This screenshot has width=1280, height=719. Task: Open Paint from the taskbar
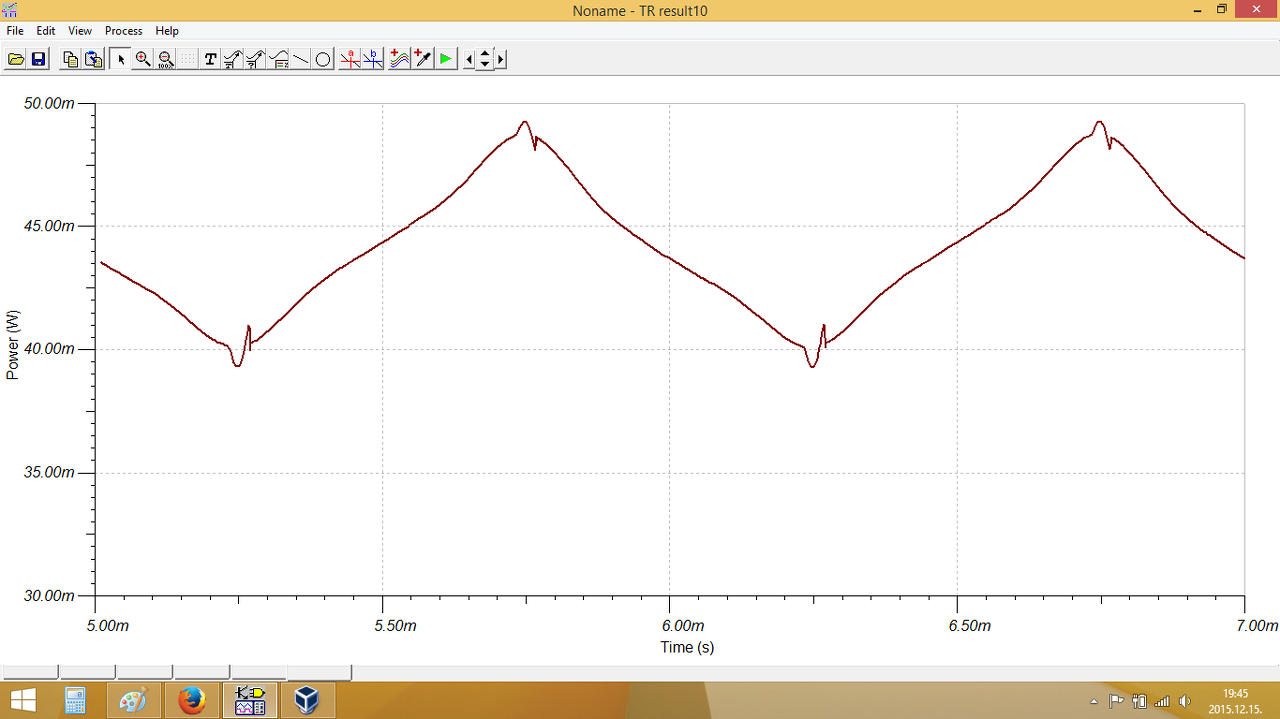tap(133, 700)
